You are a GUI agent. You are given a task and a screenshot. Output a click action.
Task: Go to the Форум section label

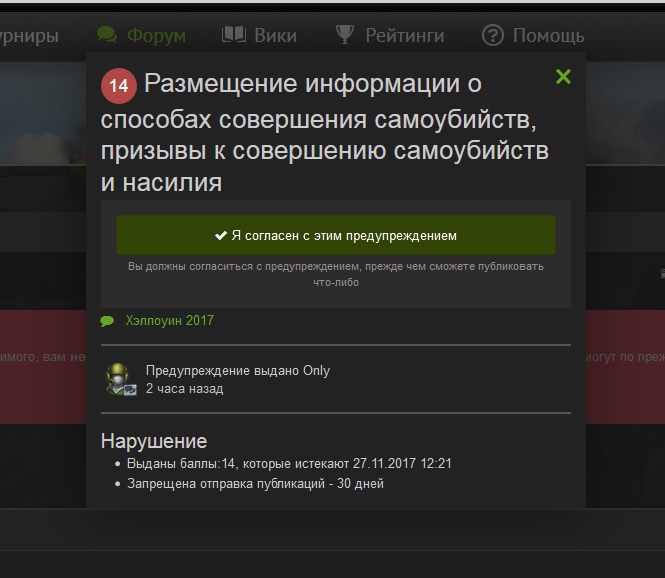(156, 36)
